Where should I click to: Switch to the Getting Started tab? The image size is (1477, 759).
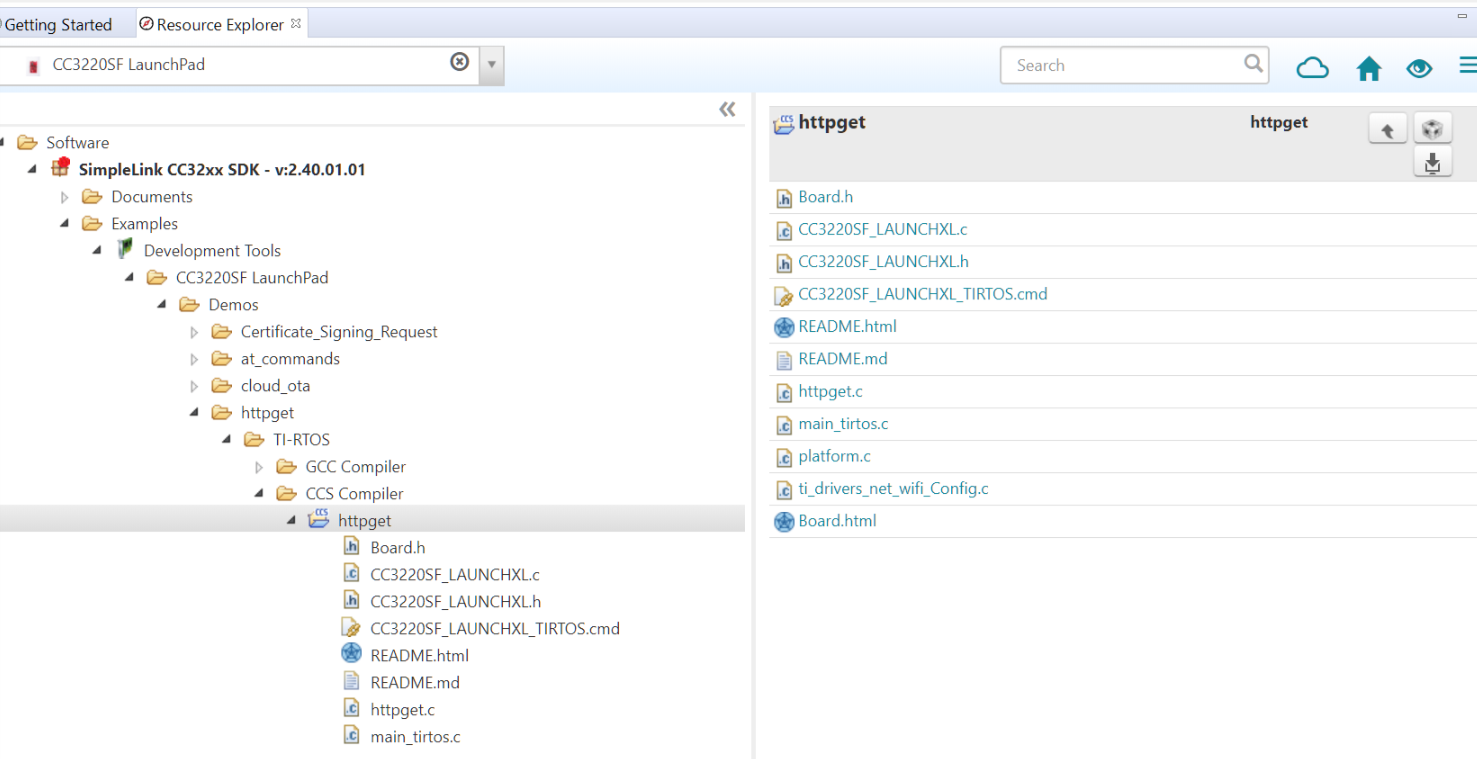click(58, 24)
